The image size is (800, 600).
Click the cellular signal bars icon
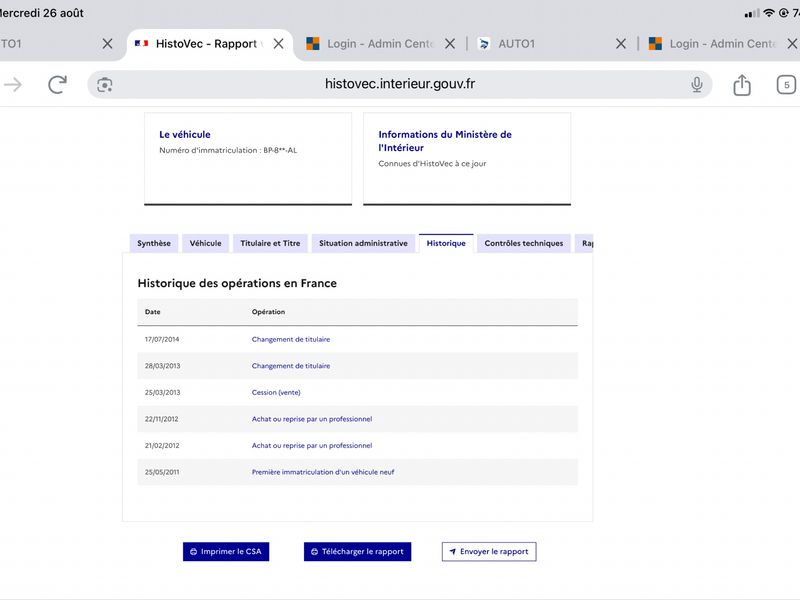tap(752, 13)
